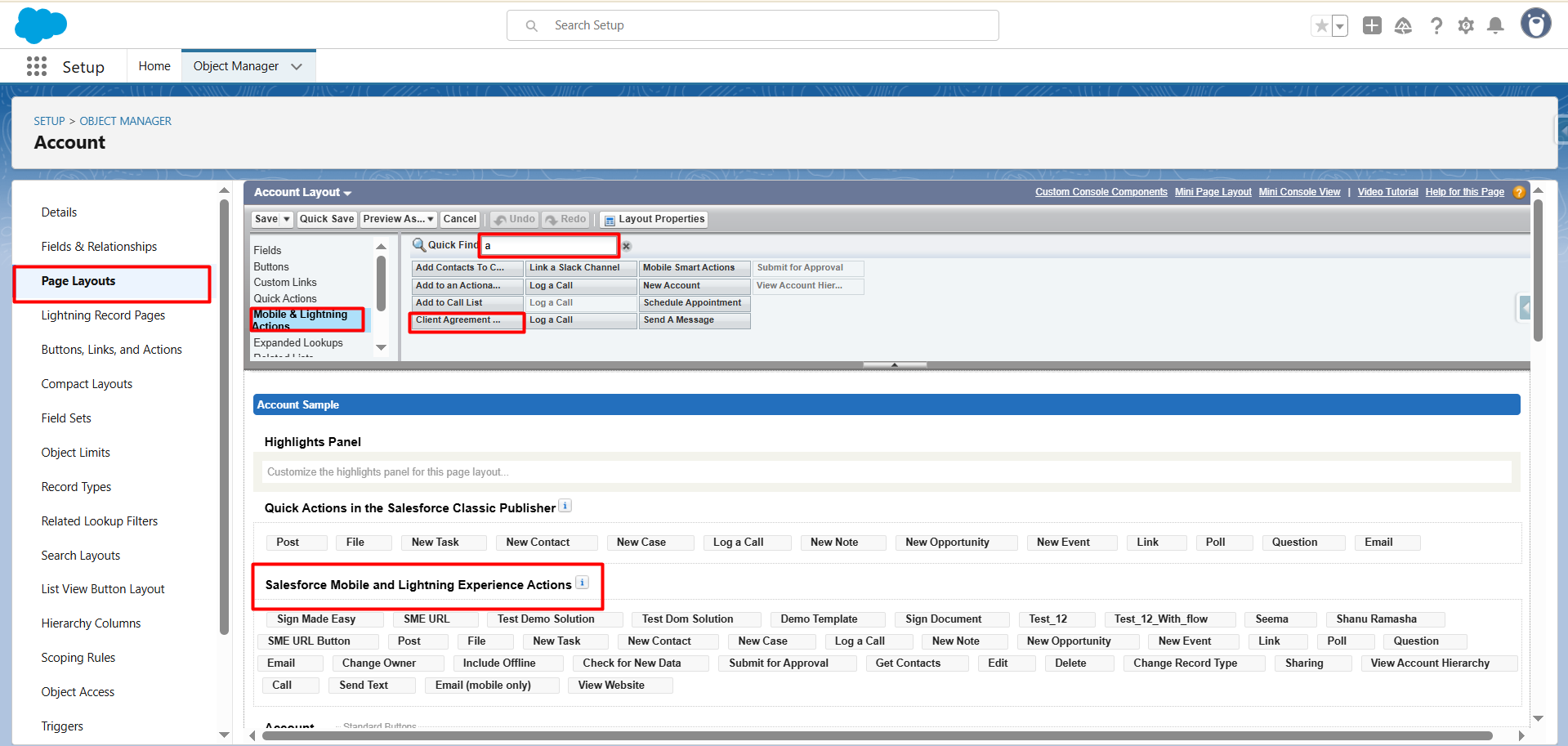Open the Mini Page Layout link

(x=1213, y=192)
